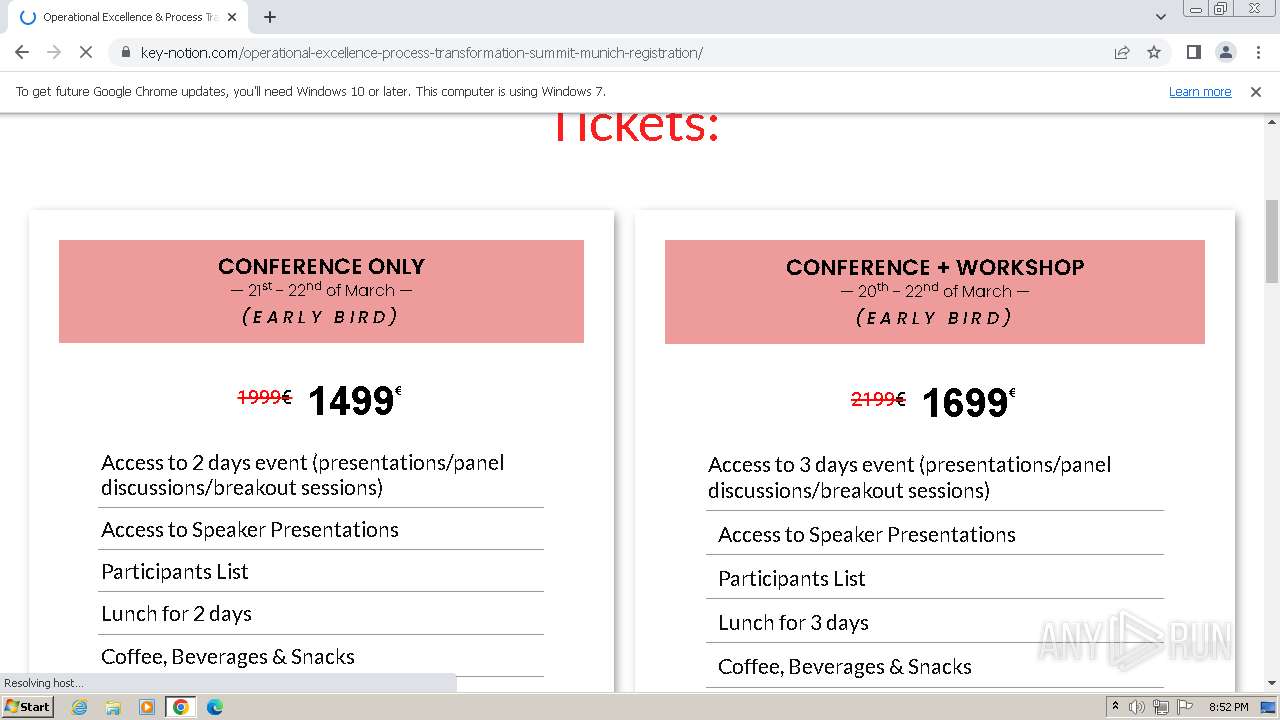This screenshot has width=1280, height=720.
Task: Open the Chrome profile avatar
Action: point(1225,52)
